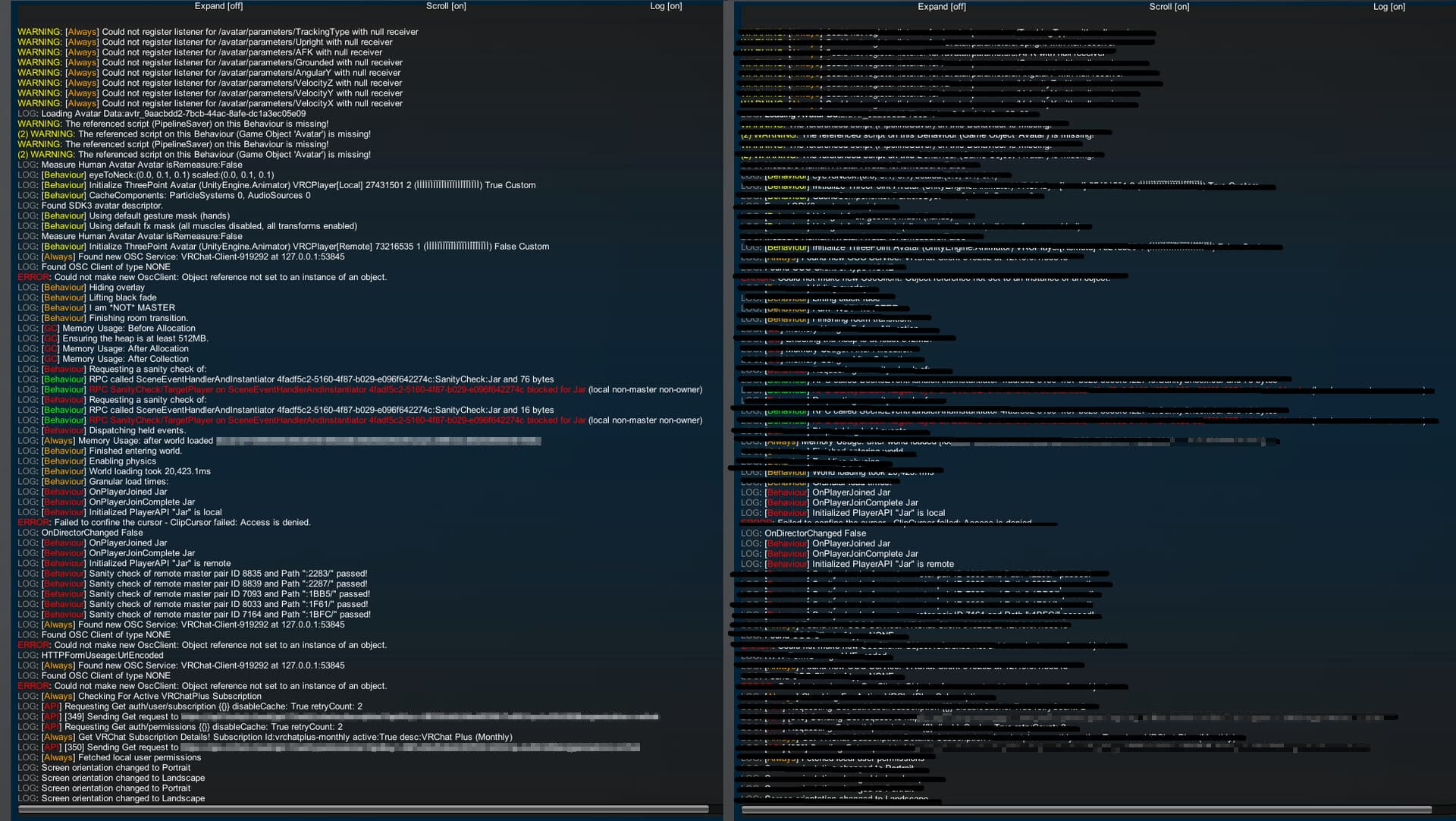Image resolution: width=1456 pixels, height=821 pixels.
Task: Click OnDirectorChanged False in the right panel
Action: pyautogui.click(x=814, y=533)
